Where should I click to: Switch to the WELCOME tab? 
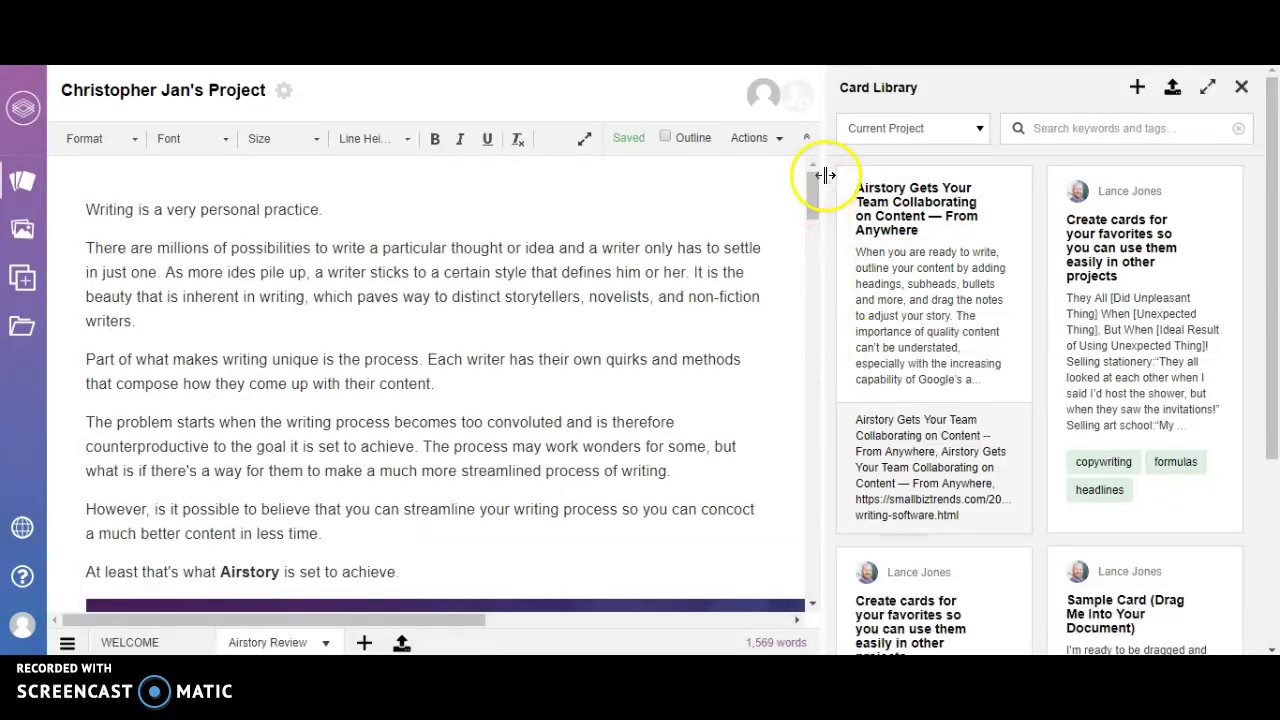pos(130,643)
